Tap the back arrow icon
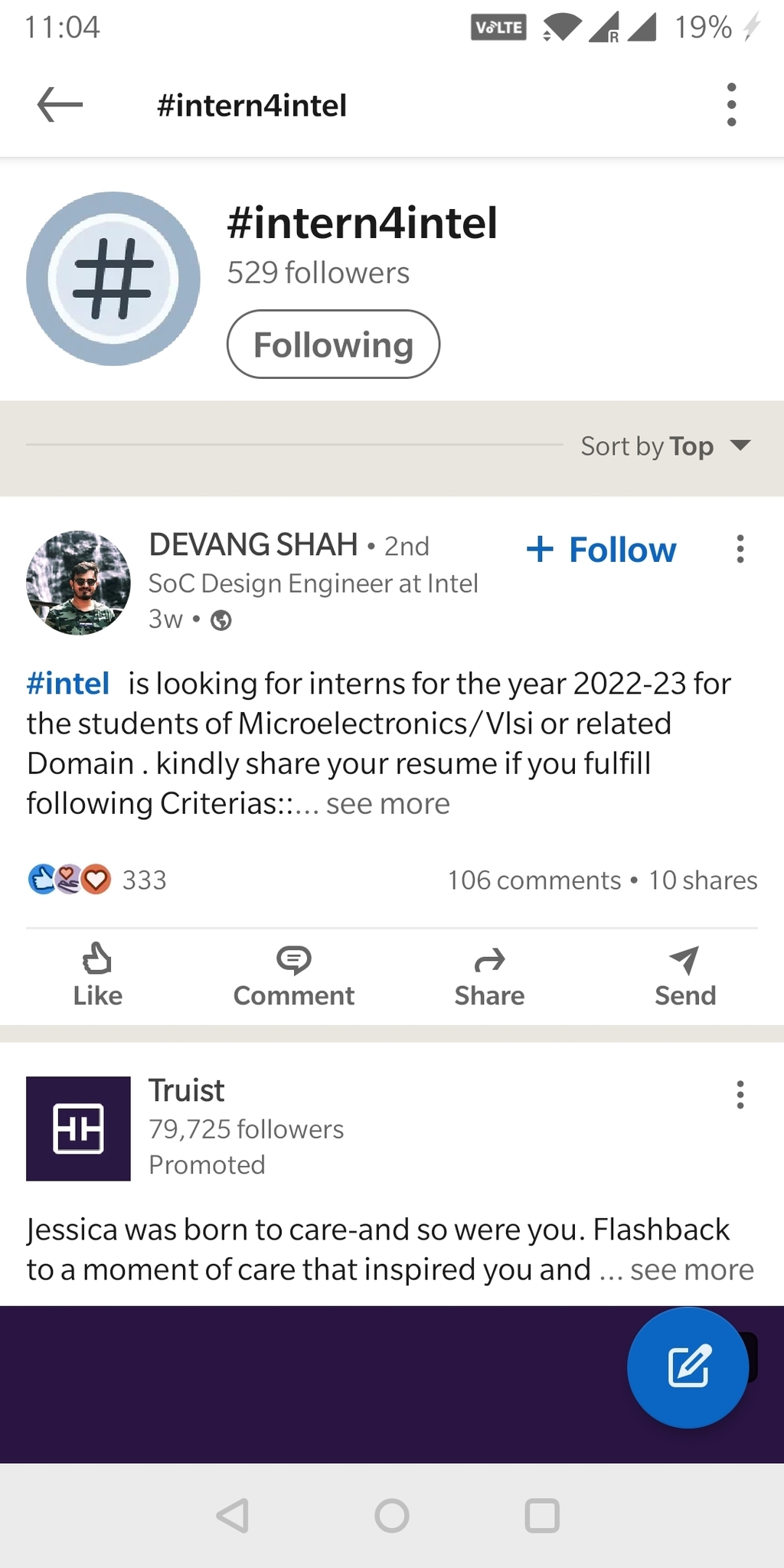Viewport: 784px width, 1568px height. 60,104
